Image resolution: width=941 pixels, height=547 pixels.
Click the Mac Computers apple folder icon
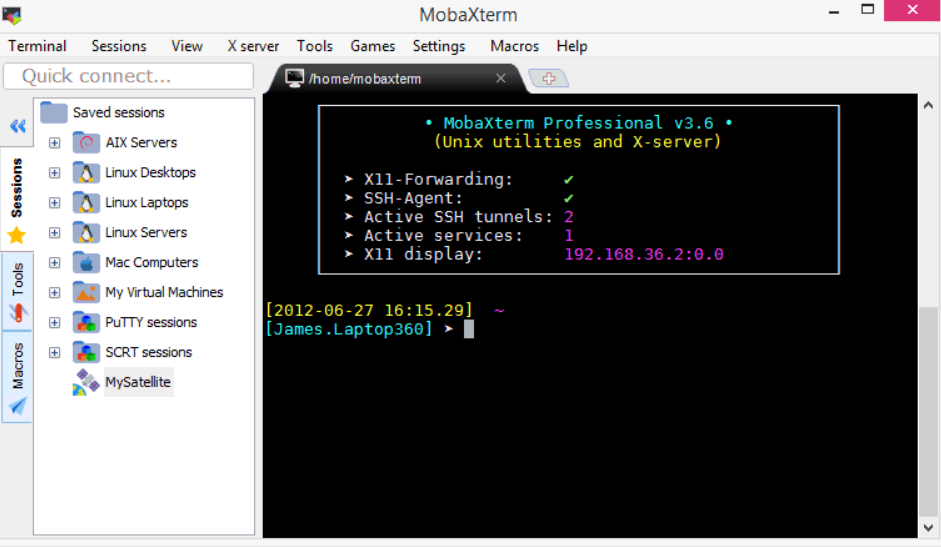click(x=86, y=262)
